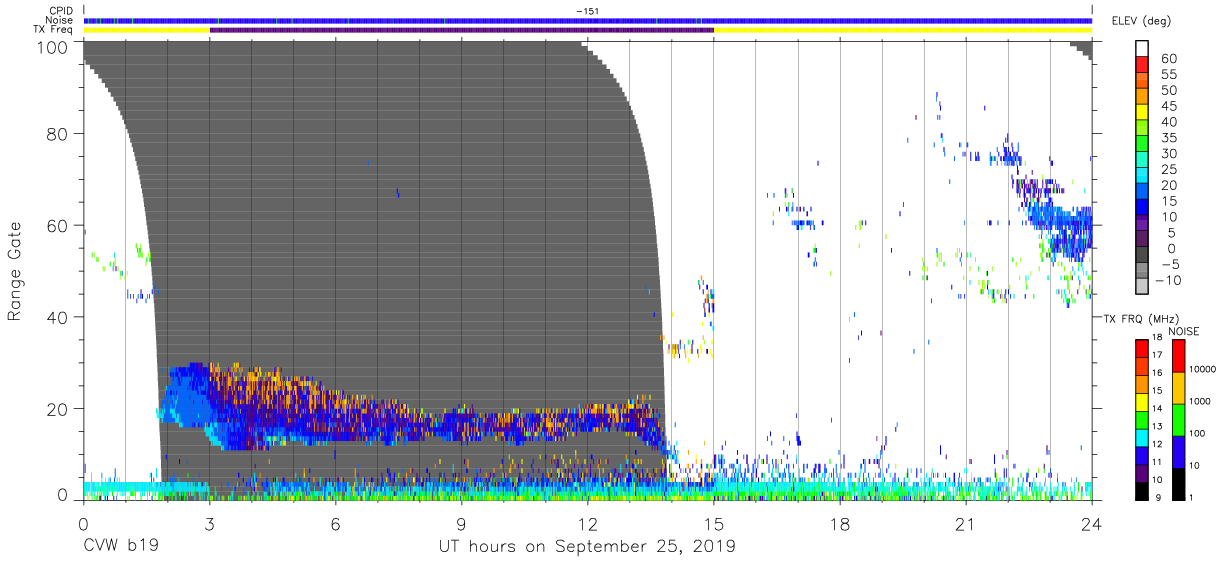Pick the yellow 1000–10000 noise legend swatch

tap(1178, 386)
